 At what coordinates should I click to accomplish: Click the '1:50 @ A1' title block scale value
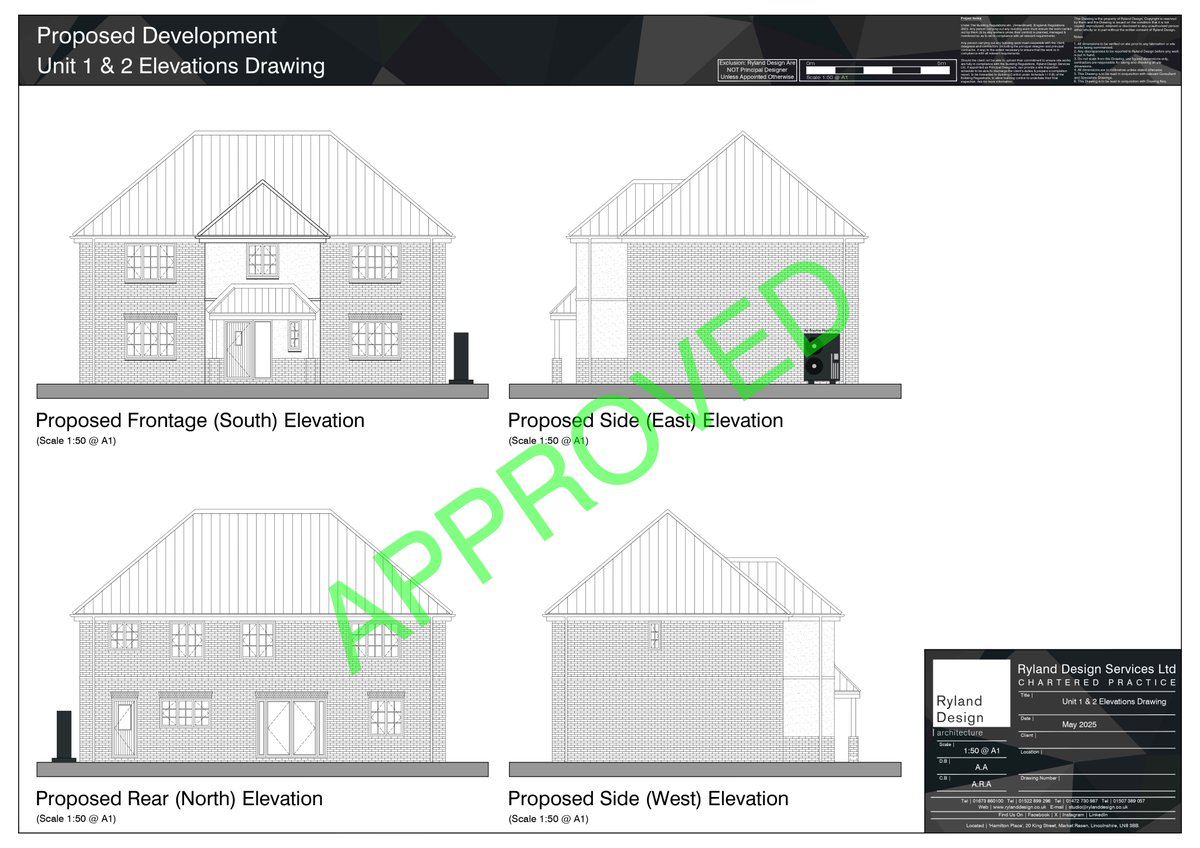coord(981,751)
